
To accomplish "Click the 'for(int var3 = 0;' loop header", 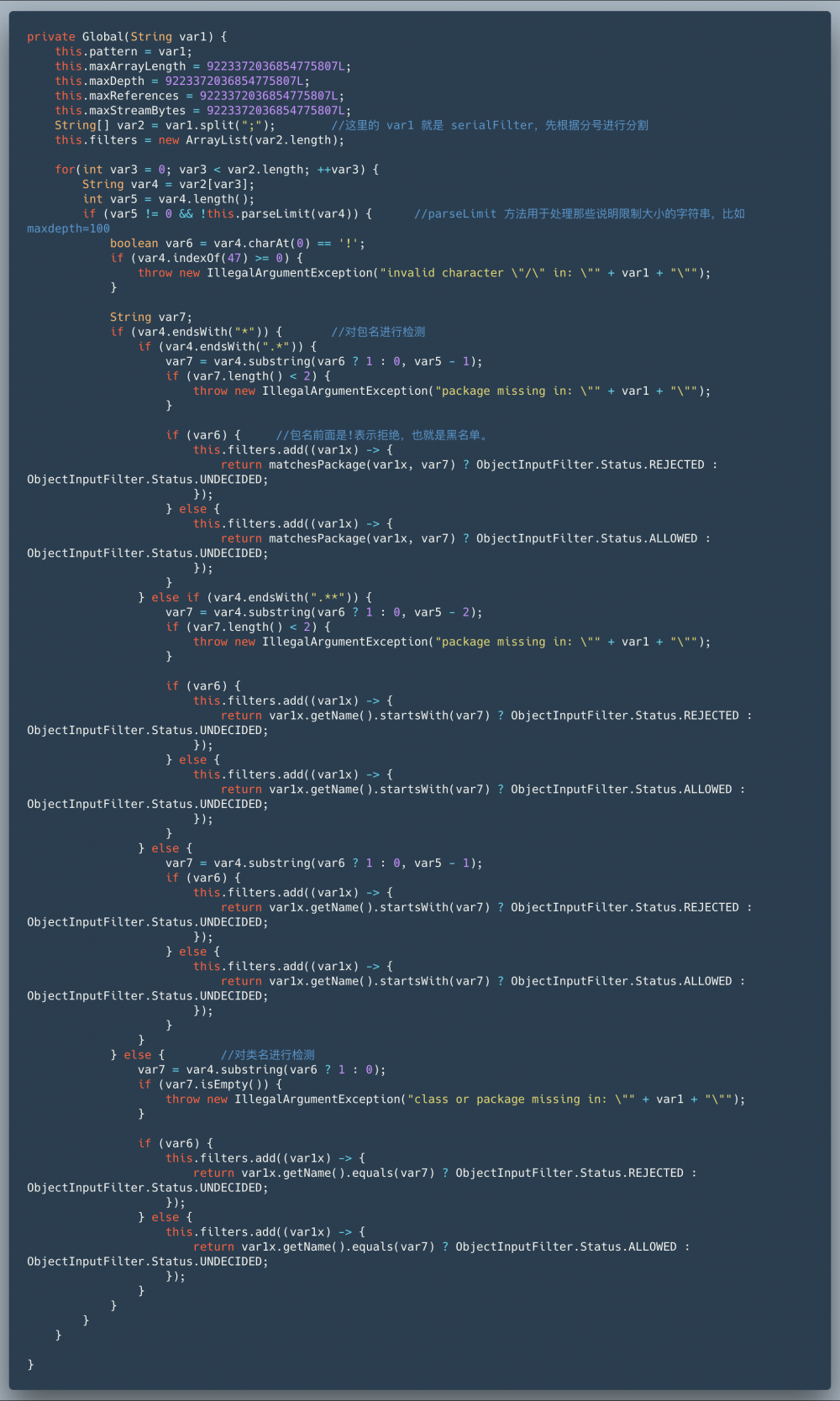I will 217,170.
